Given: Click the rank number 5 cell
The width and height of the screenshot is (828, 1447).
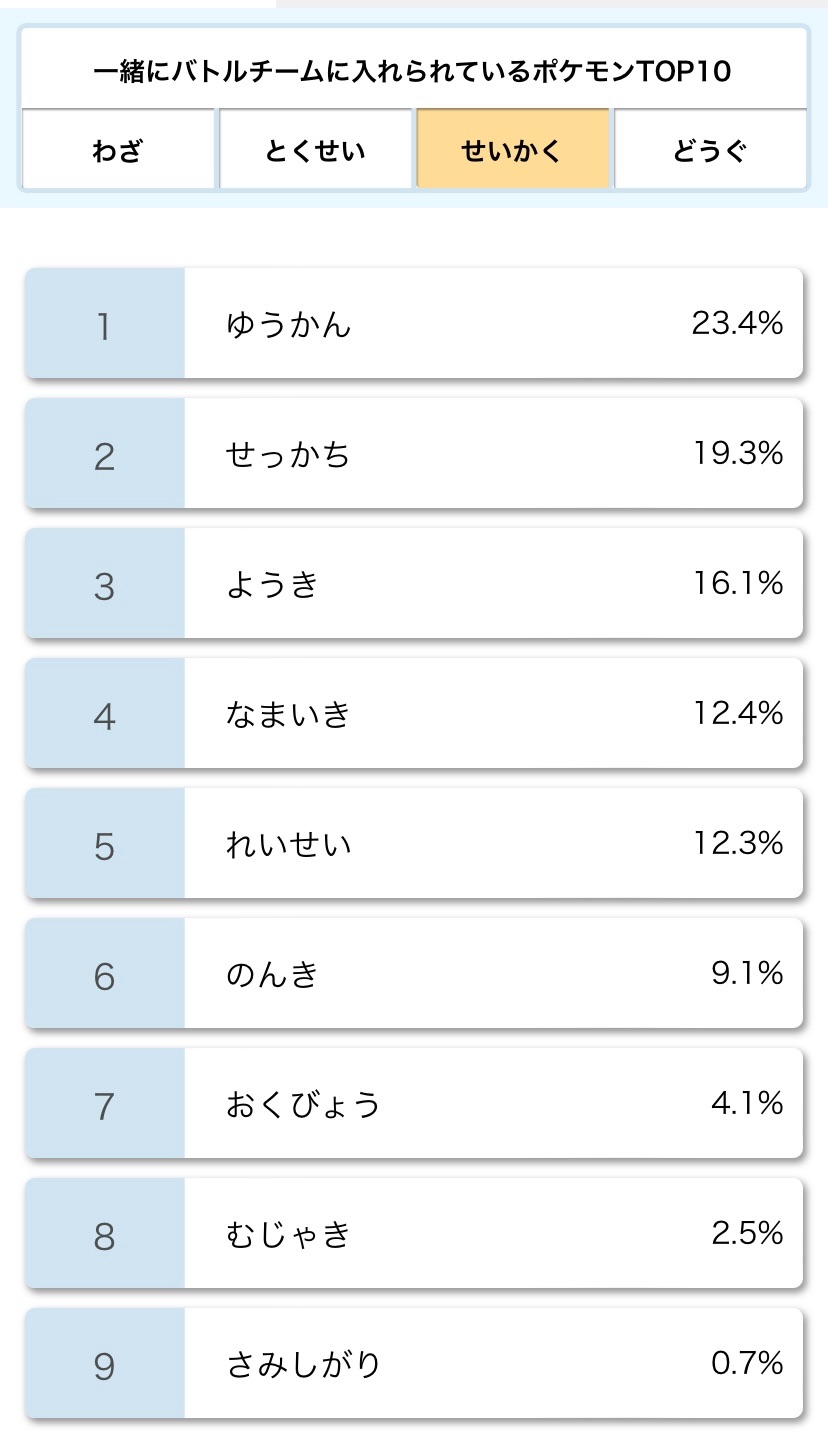Looking at the screenshot, I should click(x=105, y=843).
